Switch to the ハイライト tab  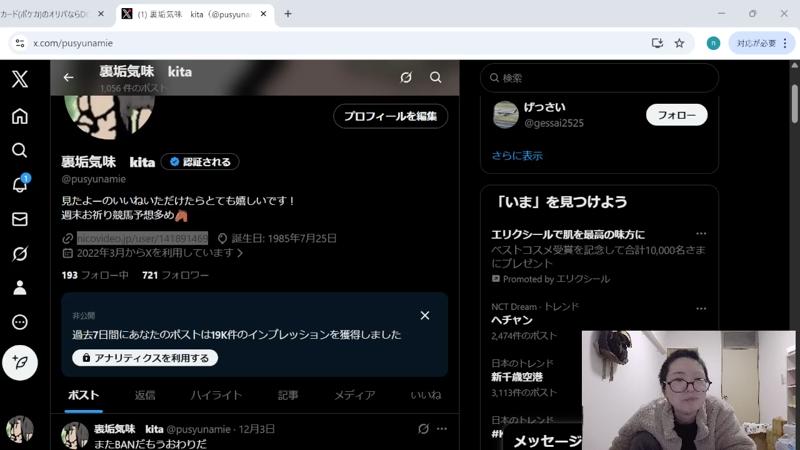pos(216,395)
